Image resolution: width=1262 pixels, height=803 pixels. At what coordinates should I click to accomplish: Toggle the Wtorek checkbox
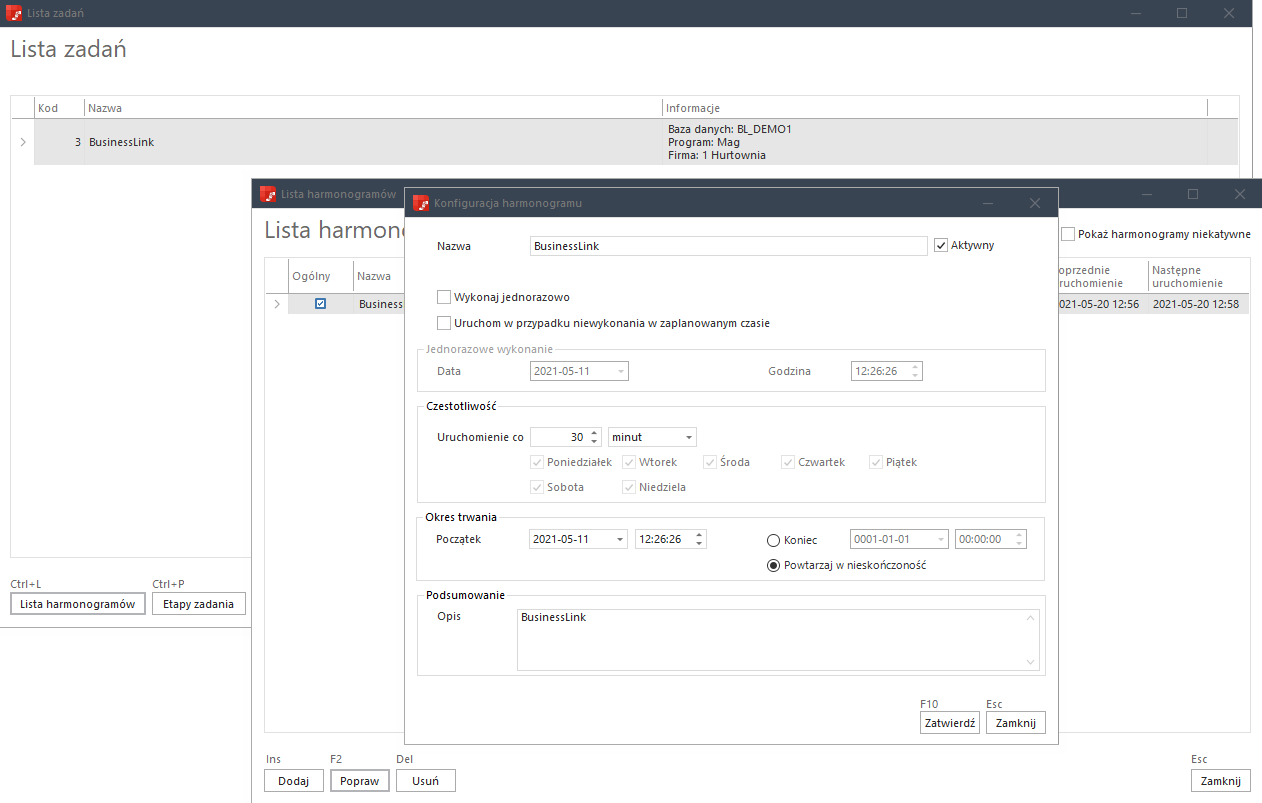[x=629, y=462]
